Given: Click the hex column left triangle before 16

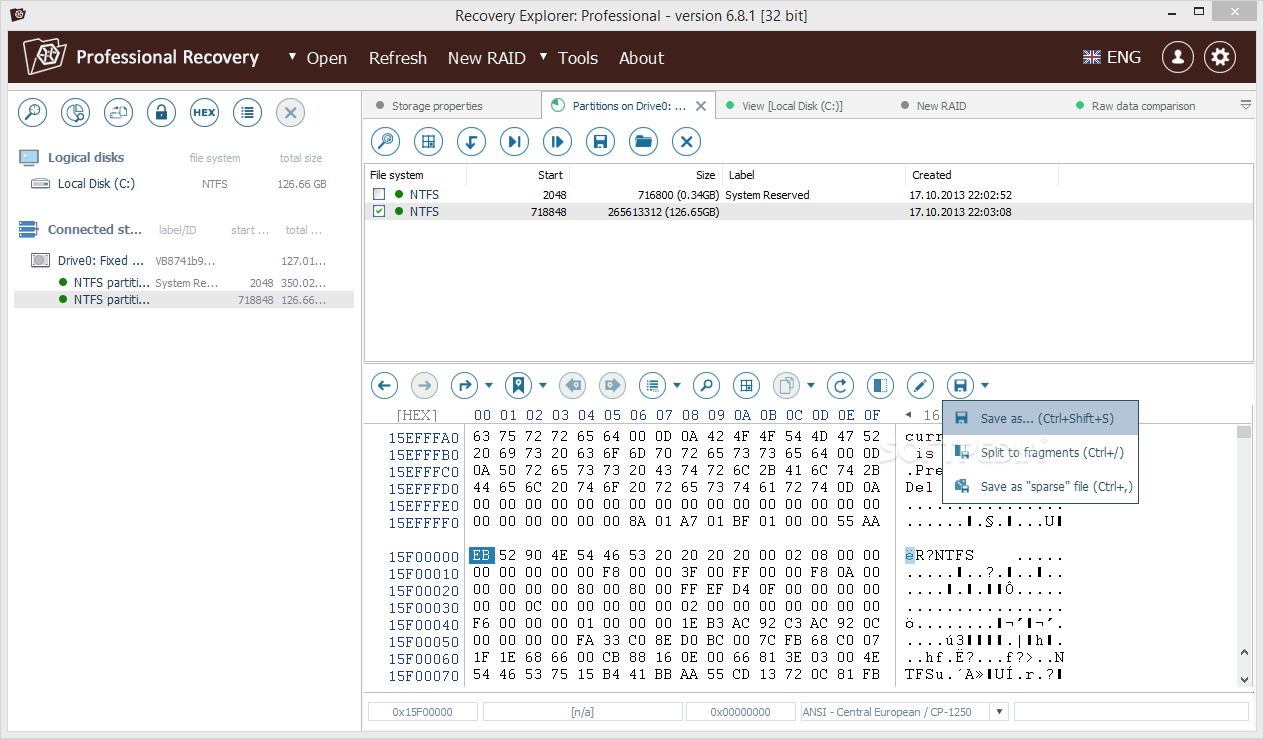Looking at the screenshot, I should click(x=909, y=415).
